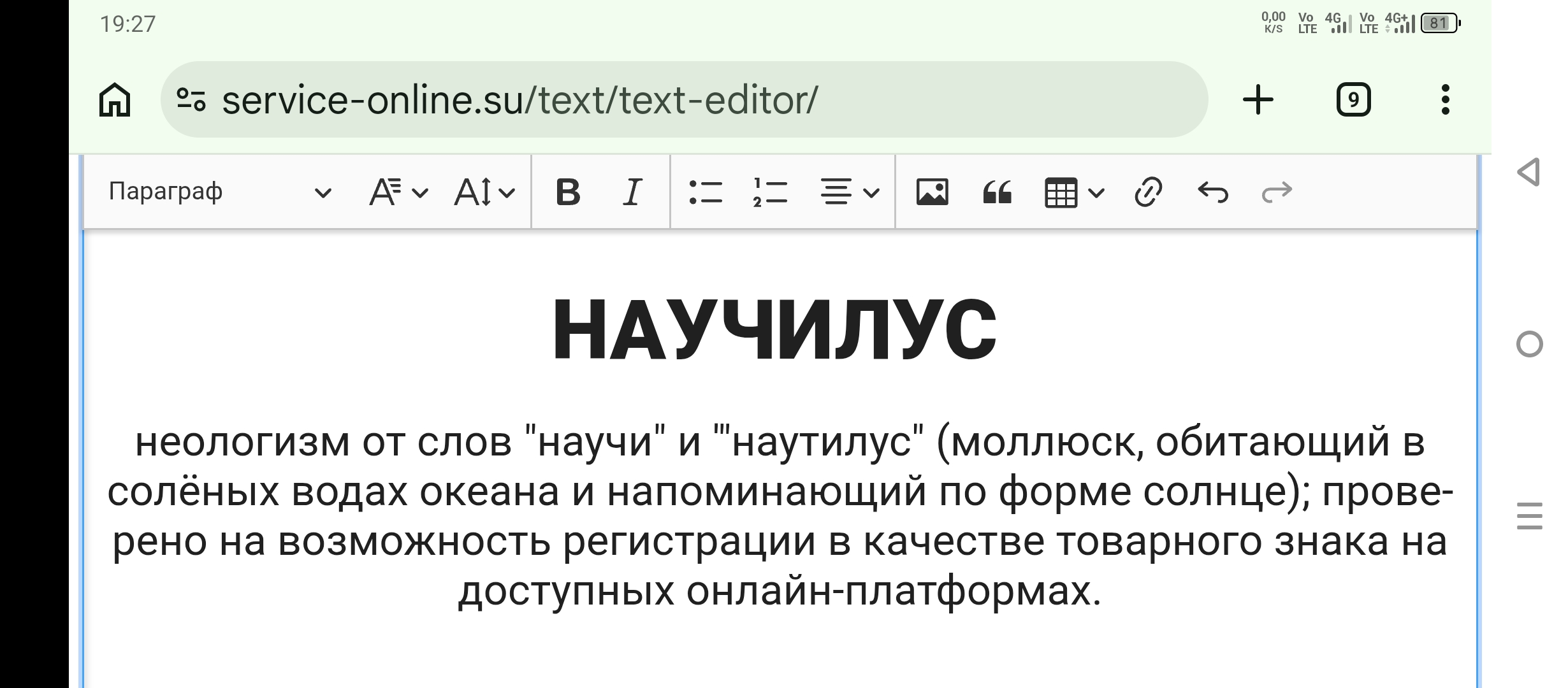Click the word "регистрации" in the paragraph
This screenshot has width=1568, height=688.
pos(689,541)
